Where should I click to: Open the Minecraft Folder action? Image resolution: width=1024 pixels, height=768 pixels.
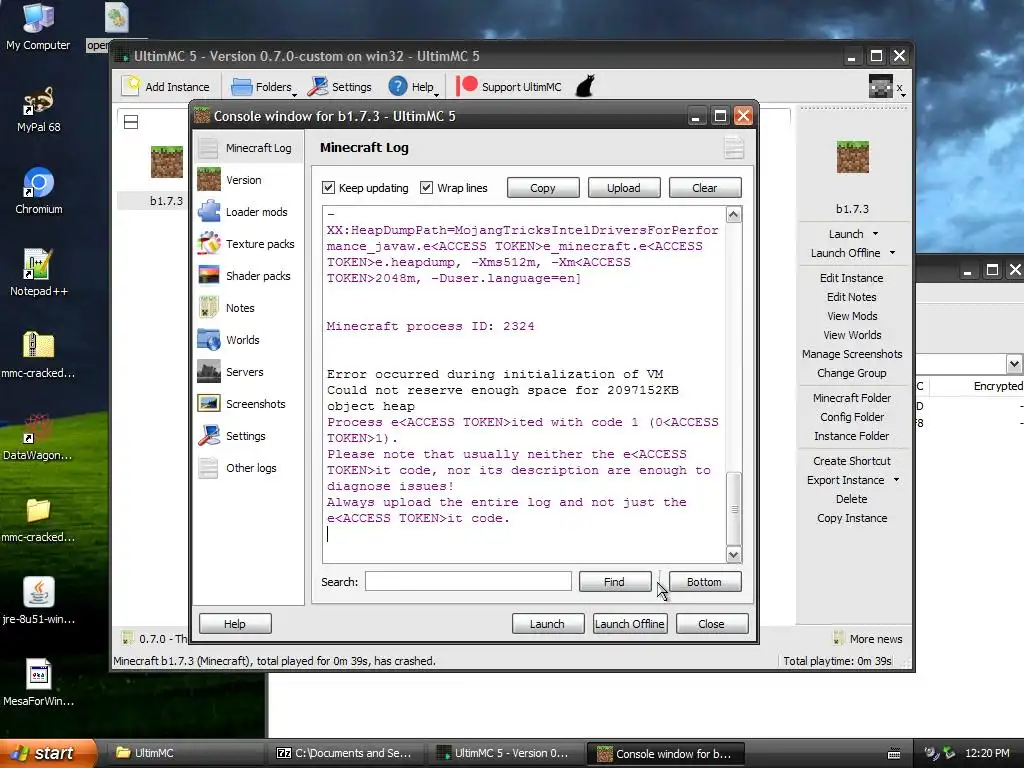(852, 398)
